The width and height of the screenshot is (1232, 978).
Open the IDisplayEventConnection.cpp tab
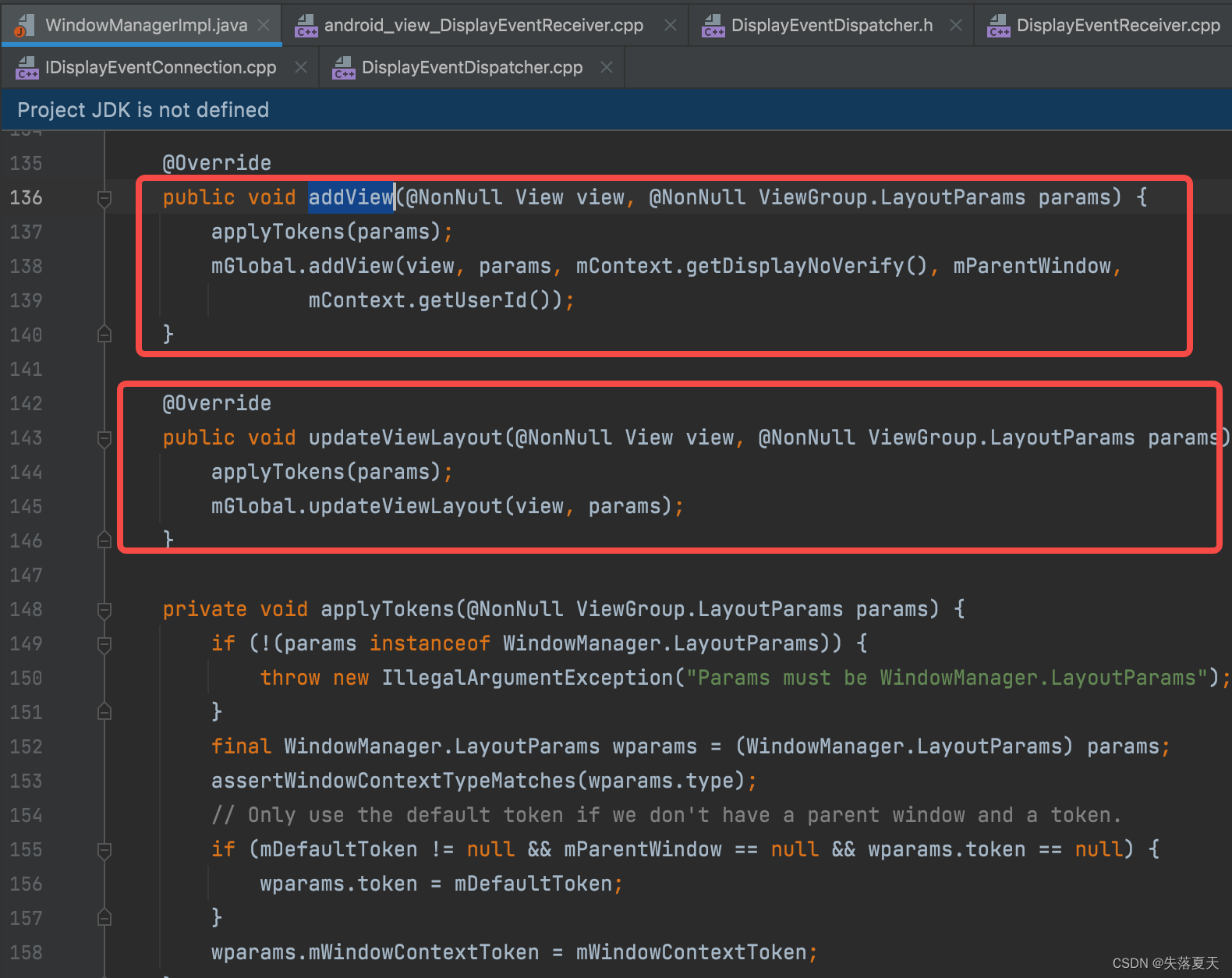pos(161,67)
